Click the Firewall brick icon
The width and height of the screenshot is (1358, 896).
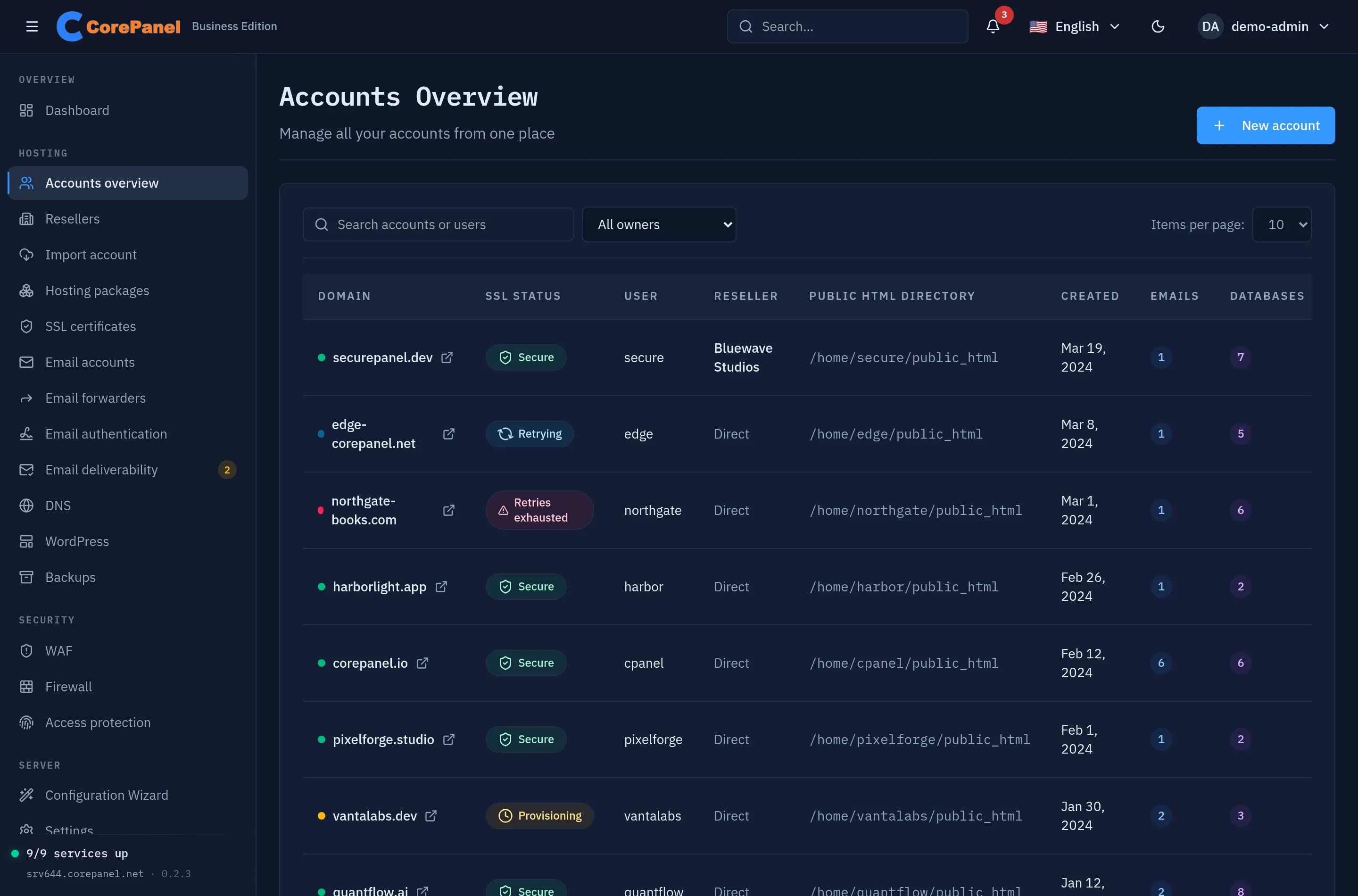click(26, 686)
